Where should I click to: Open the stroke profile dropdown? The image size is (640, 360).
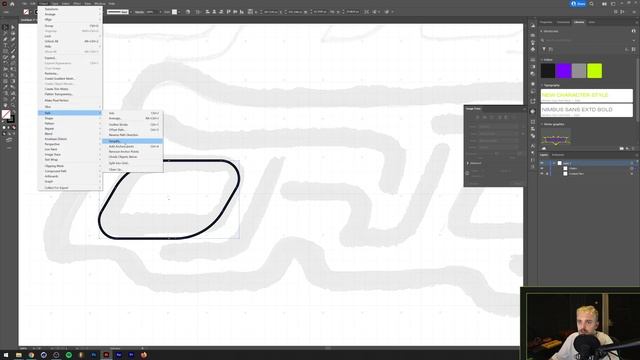click(131, 12)
